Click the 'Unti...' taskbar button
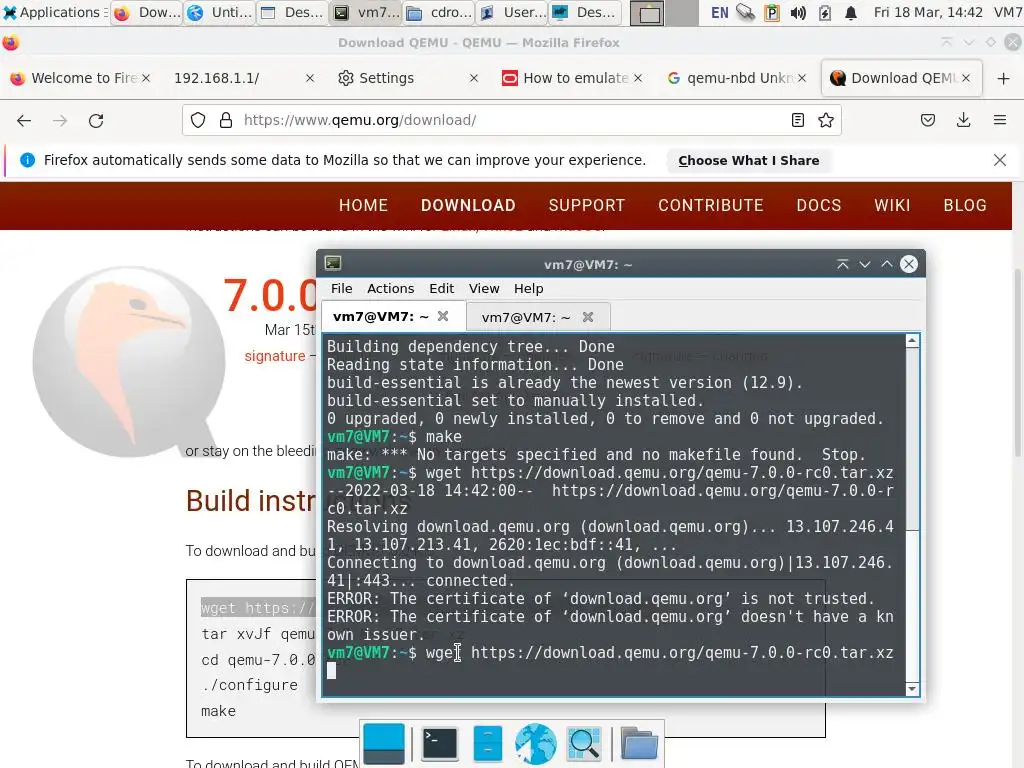 [x=219, y=12]
